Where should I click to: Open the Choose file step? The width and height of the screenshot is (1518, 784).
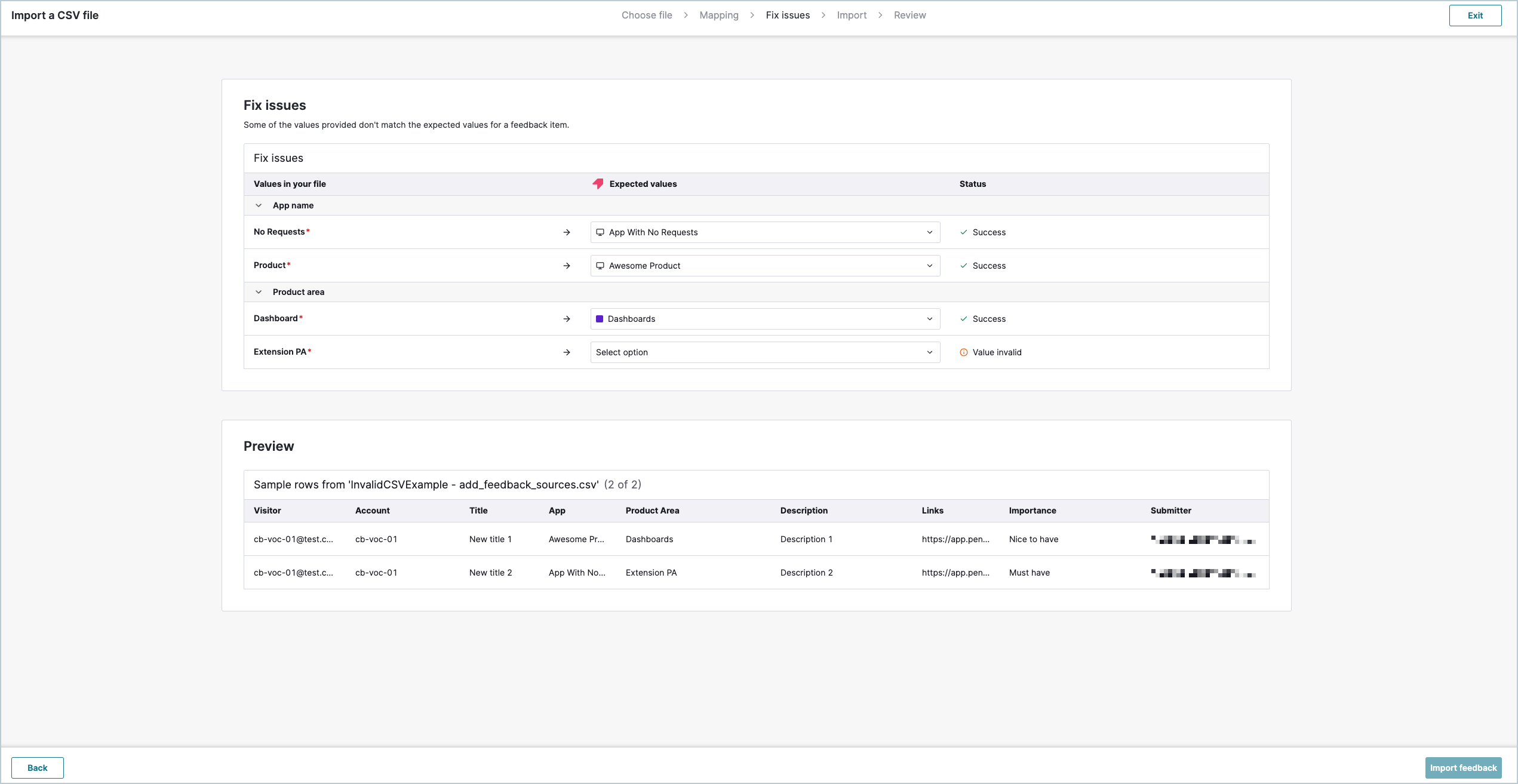(647, 16)
